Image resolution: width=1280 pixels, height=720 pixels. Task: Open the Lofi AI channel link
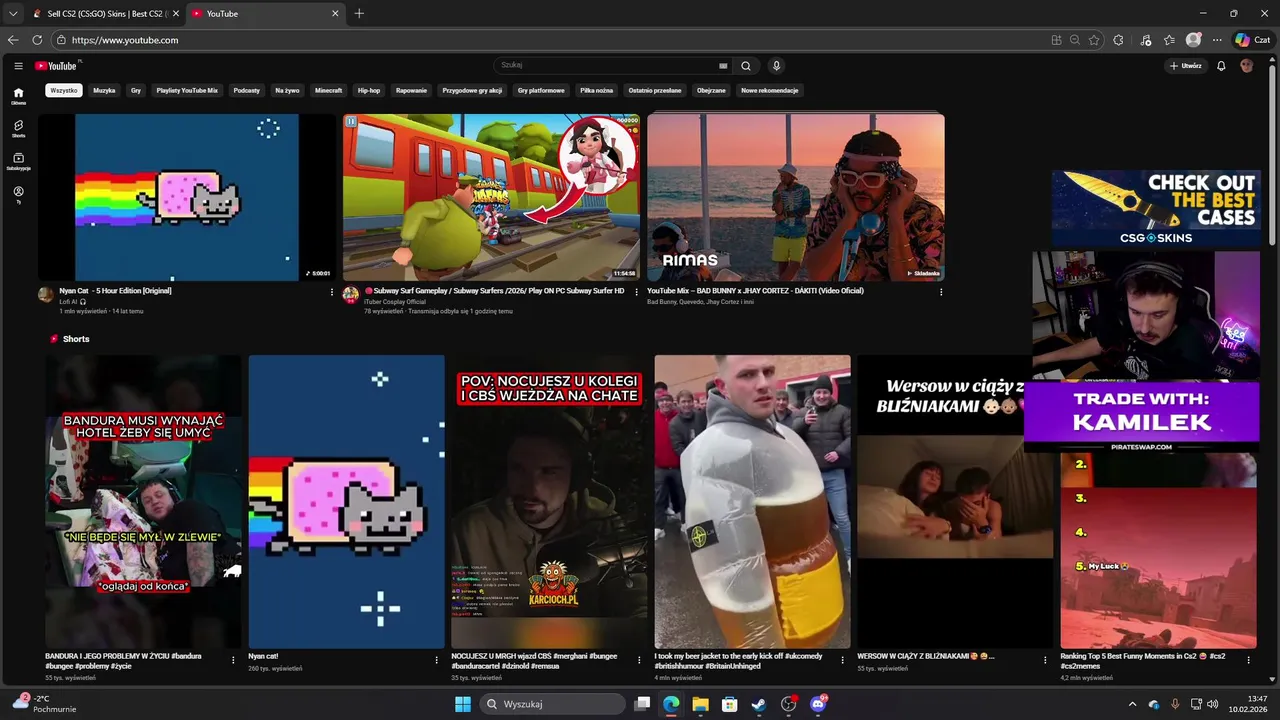pos(69,301)
